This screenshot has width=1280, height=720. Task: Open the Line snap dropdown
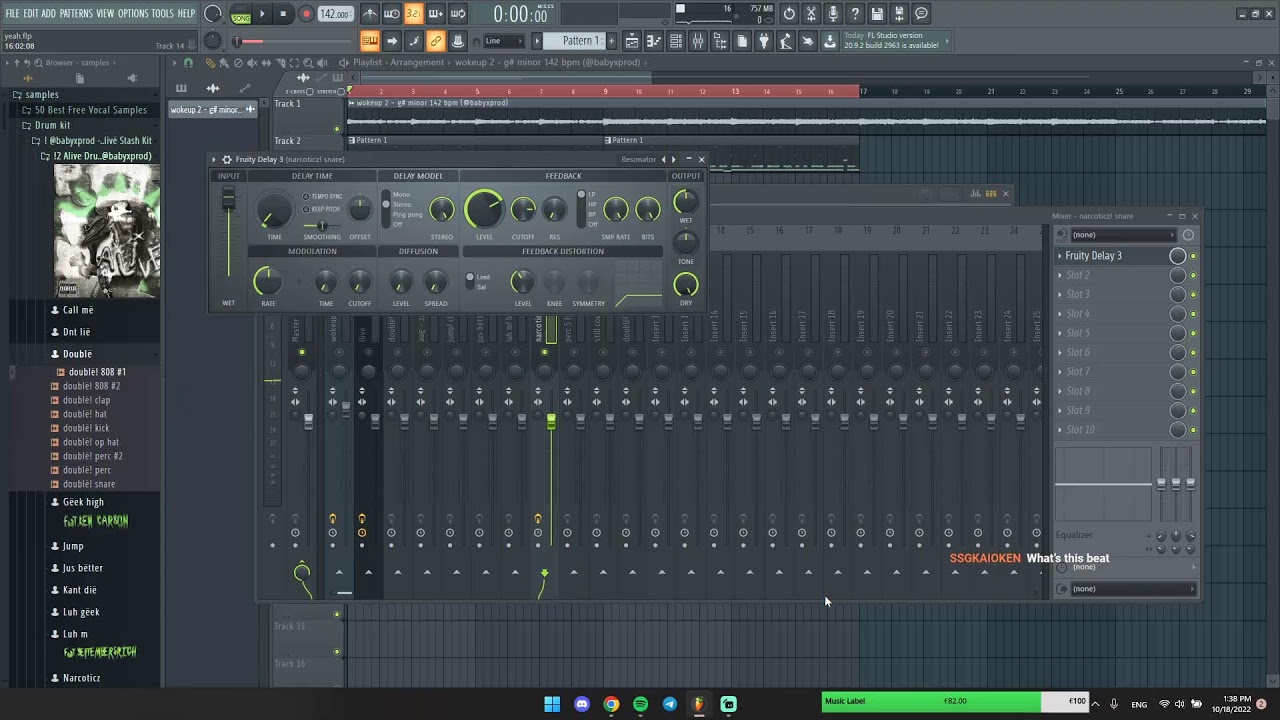(x=504, y=41)
